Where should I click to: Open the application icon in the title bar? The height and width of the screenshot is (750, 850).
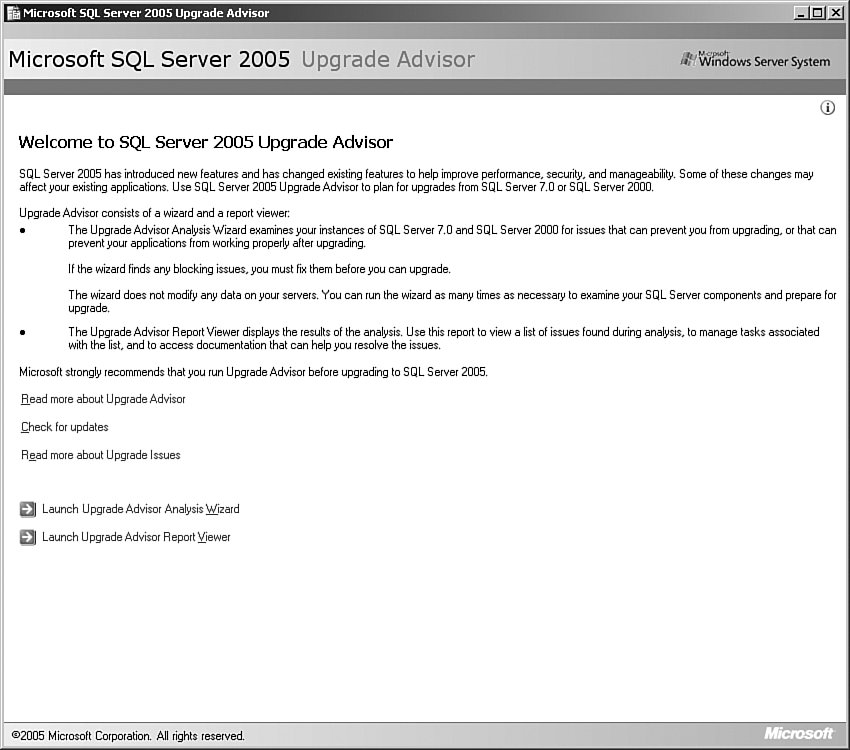point(13,13)
